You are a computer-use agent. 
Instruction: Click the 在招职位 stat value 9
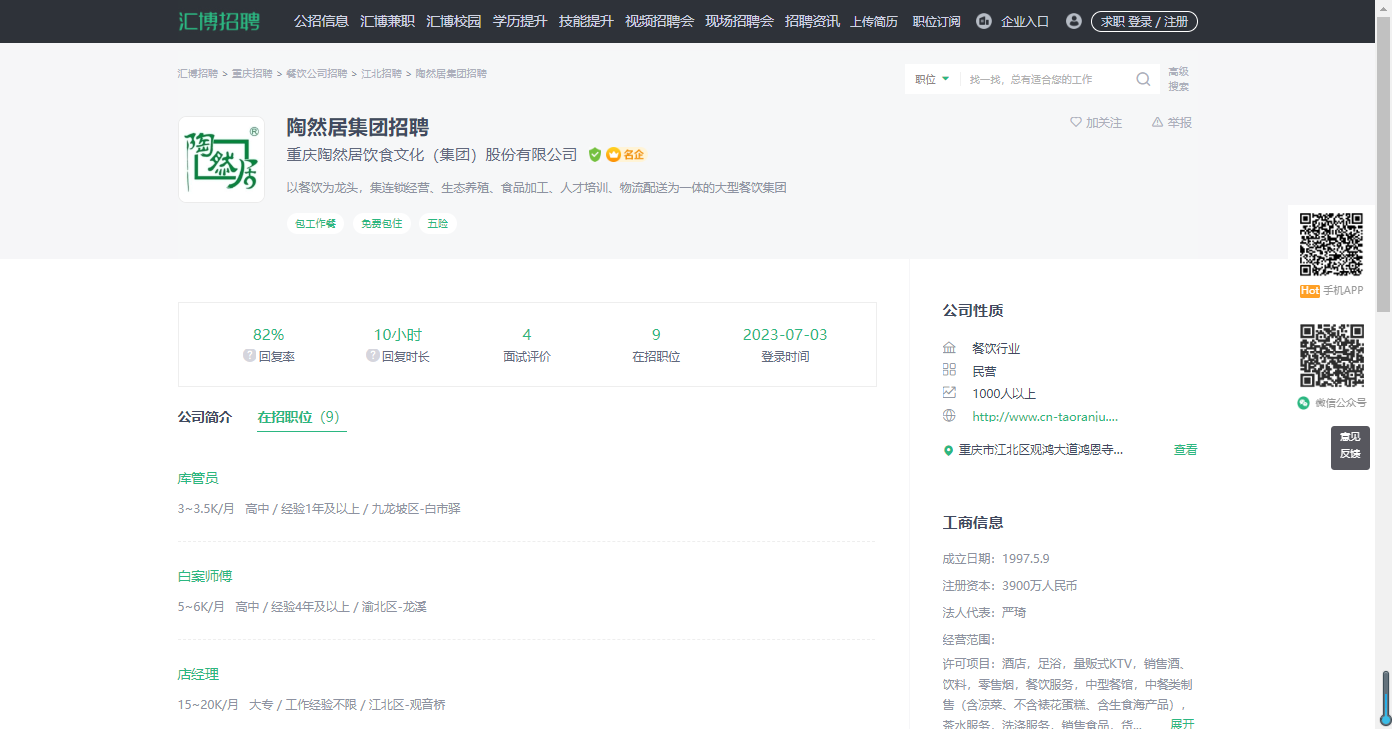pos(656,334)
